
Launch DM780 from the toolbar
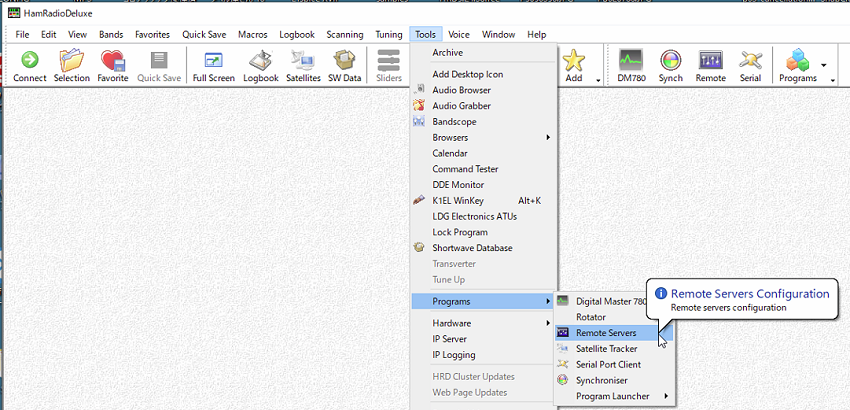pos(631,66)
